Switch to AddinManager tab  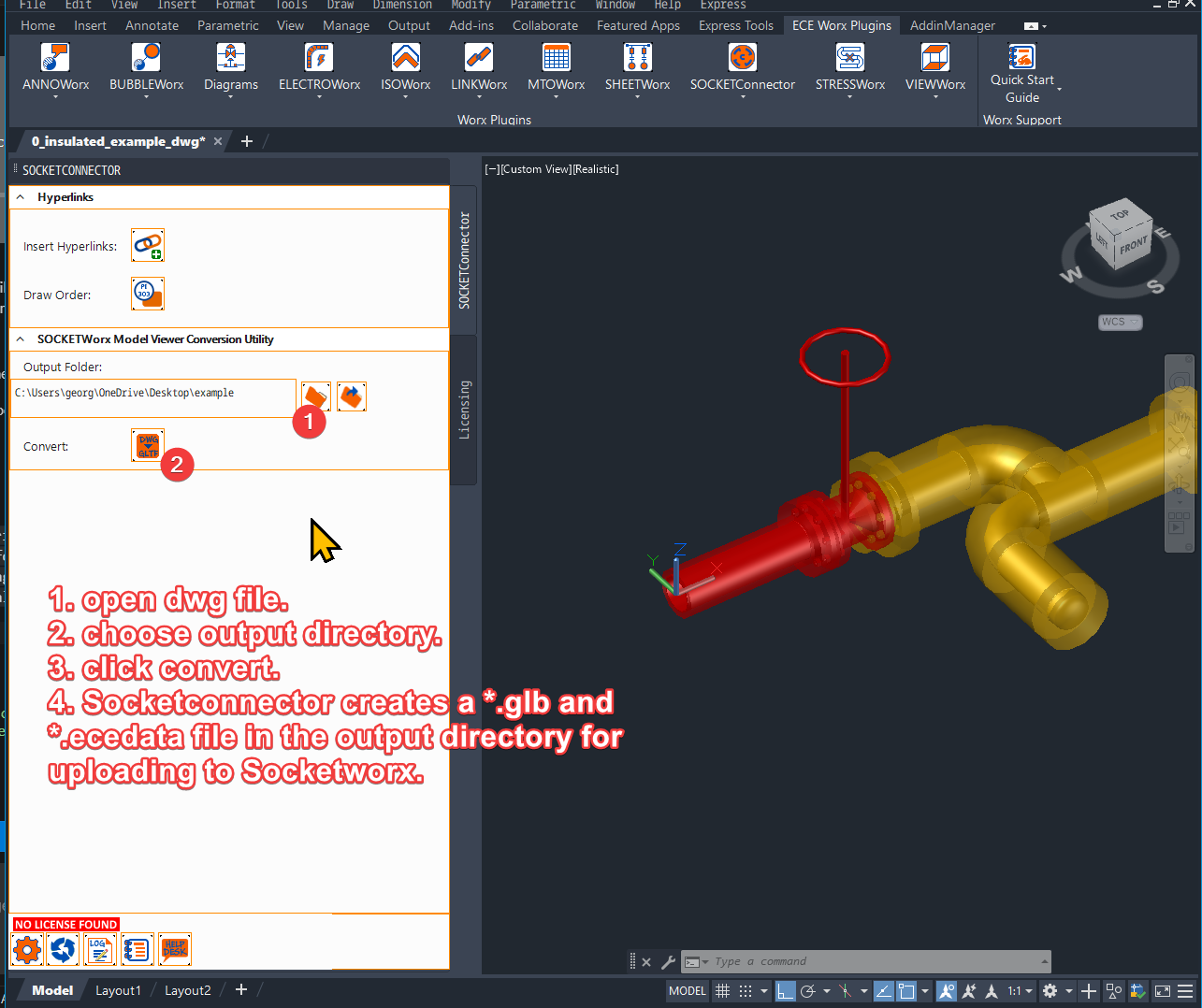pos(952,25)
